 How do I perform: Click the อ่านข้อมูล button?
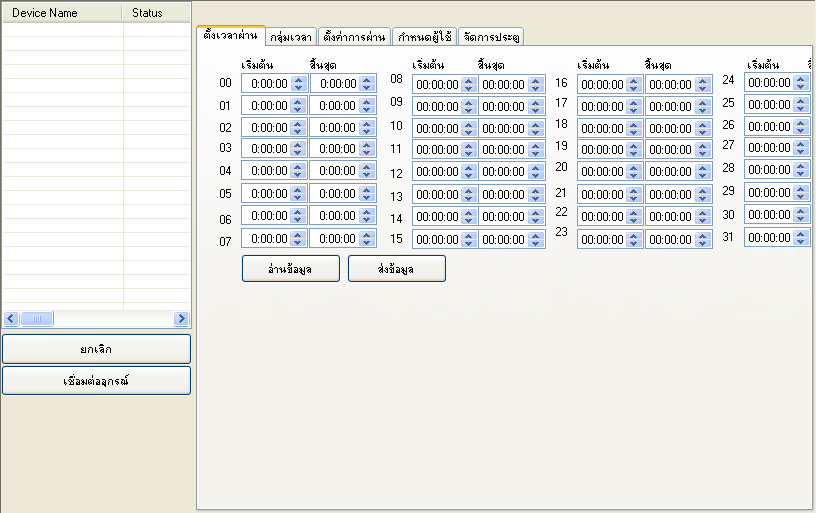291,269
